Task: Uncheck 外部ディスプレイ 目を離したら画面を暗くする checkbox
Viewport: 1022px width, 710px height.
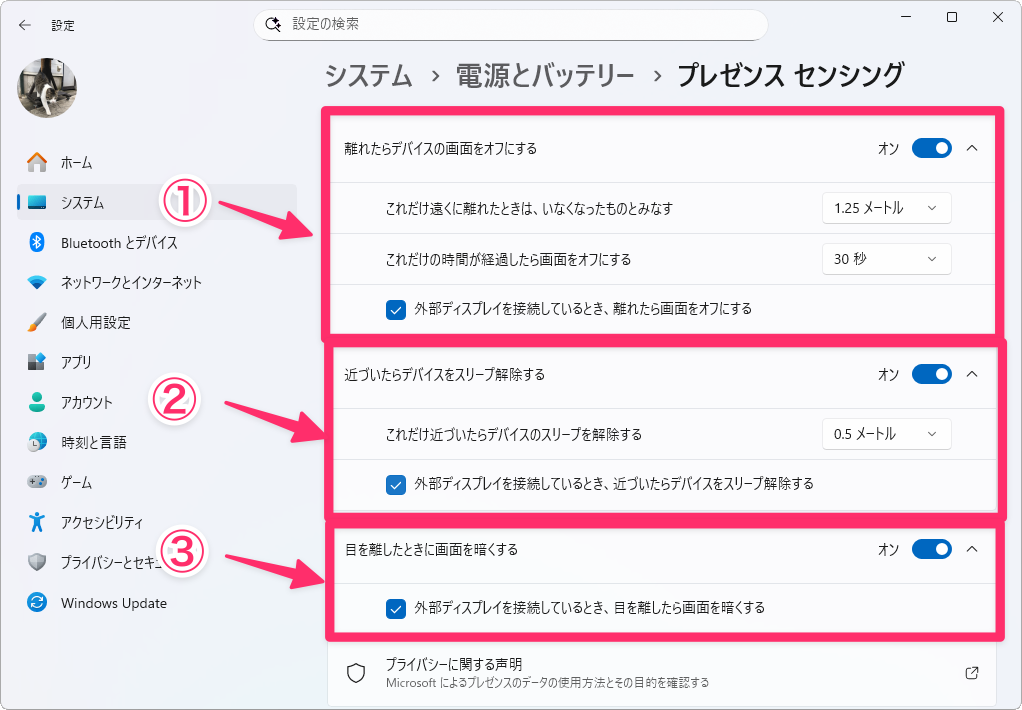Action: [x=395, y=608]
